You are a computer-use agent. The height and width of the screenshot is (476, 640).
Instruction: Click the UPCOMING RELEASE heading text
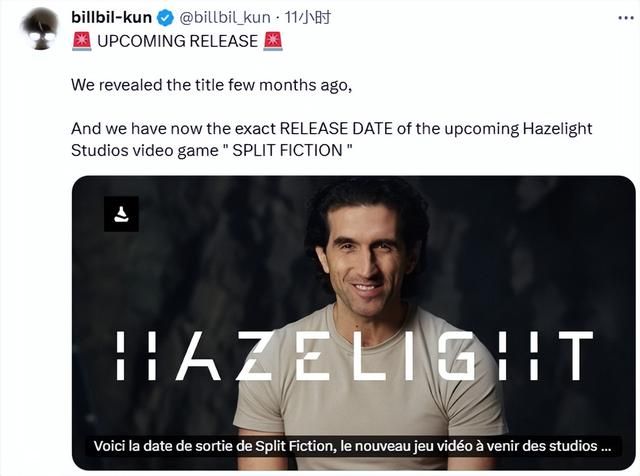[x=177, y=41]
